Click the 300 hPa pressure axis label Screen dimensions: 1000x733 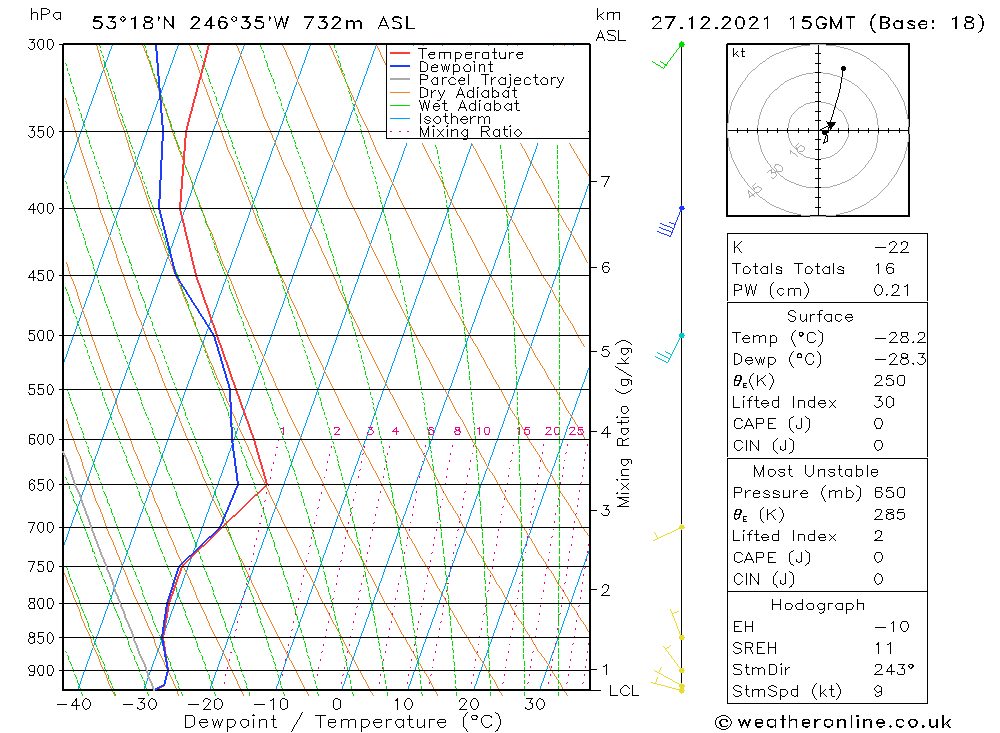(x=41, y=45)
